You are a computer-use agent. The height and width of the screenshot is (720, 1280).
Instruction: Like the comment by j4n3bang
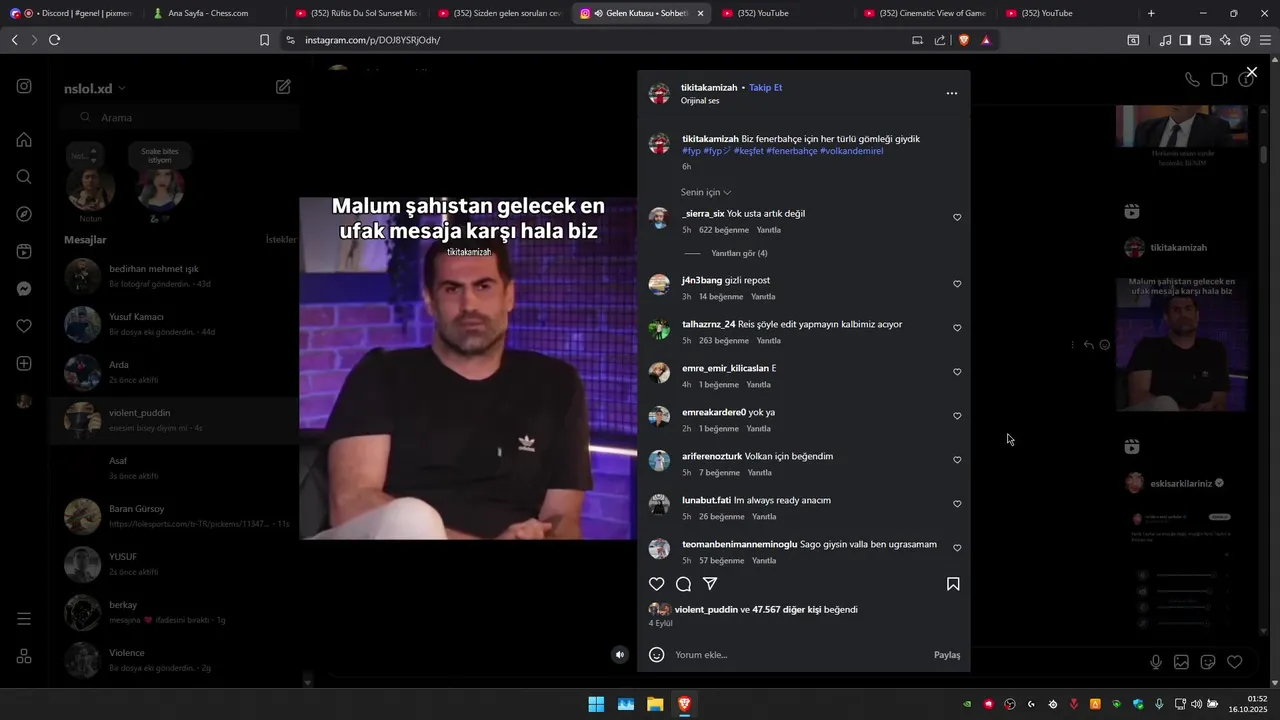pyautogui.click(x=957, y=284)
